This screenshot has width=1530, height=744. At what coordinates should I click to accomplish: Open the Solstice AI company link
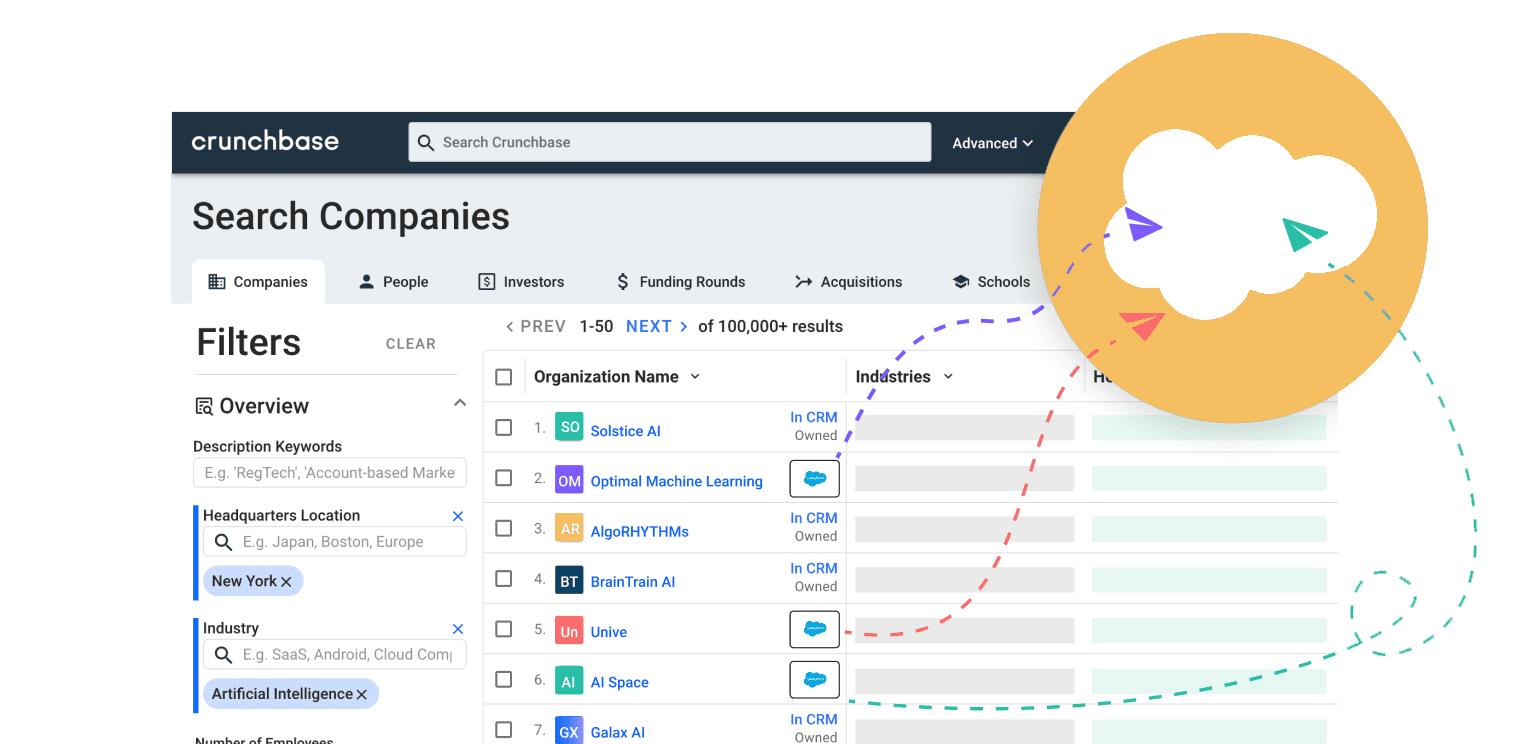(x=626, y=431)
